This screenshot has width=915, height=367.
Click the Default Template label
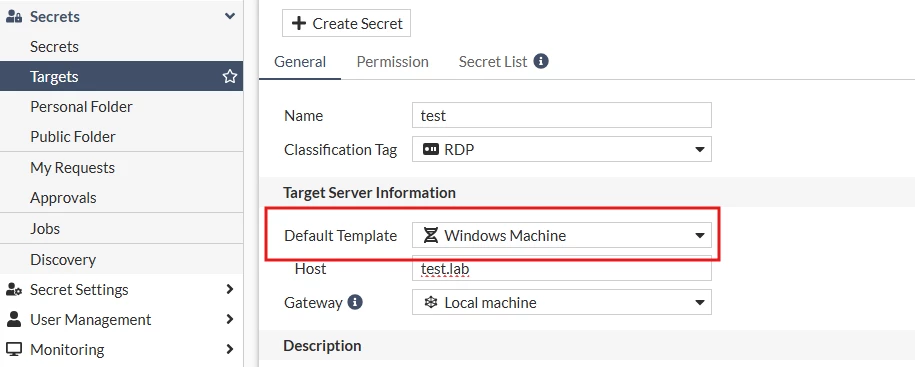[x=340, y=236]
